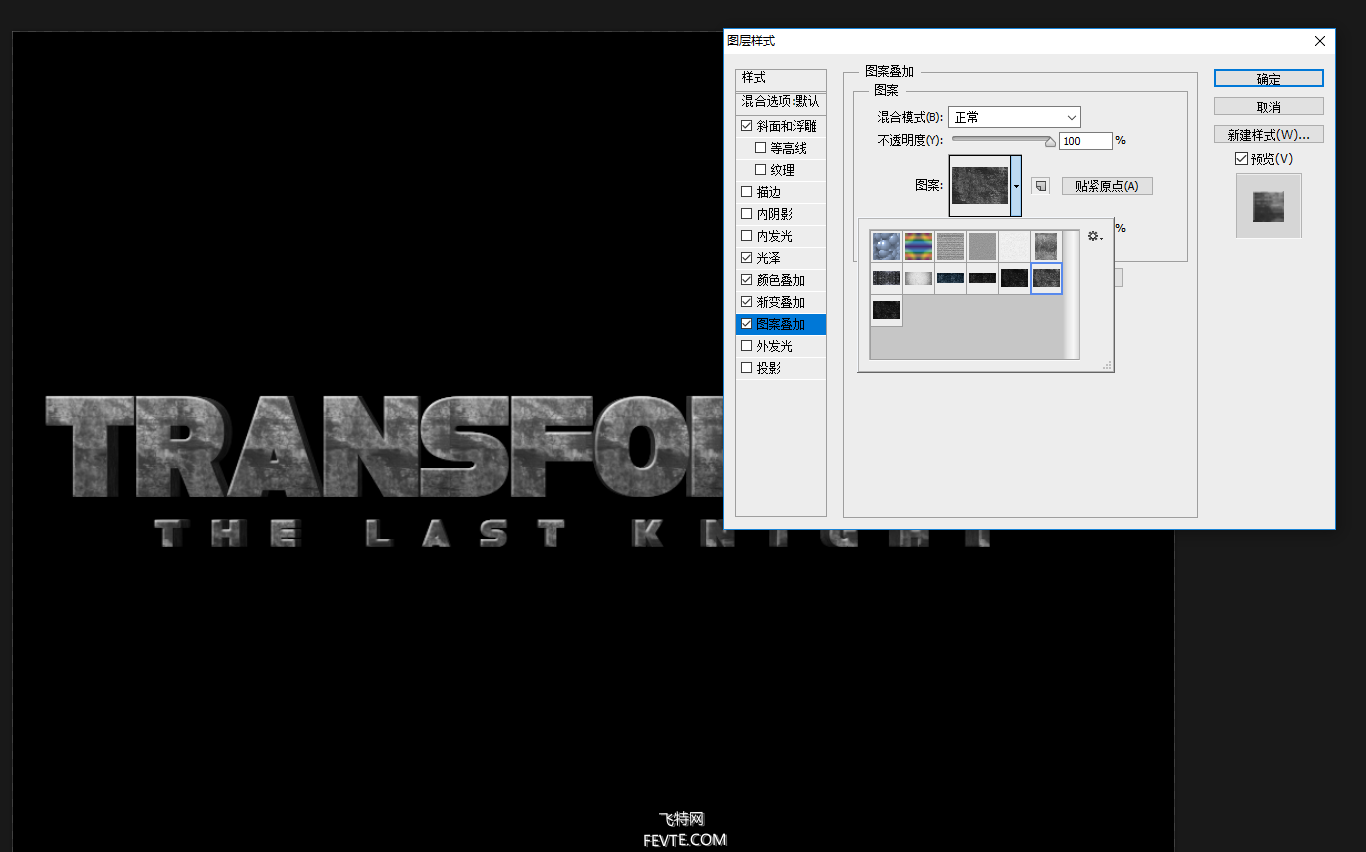1366x852 pixels.
Task: Choose the white paper texture pattern
Action: (1014, 246)
